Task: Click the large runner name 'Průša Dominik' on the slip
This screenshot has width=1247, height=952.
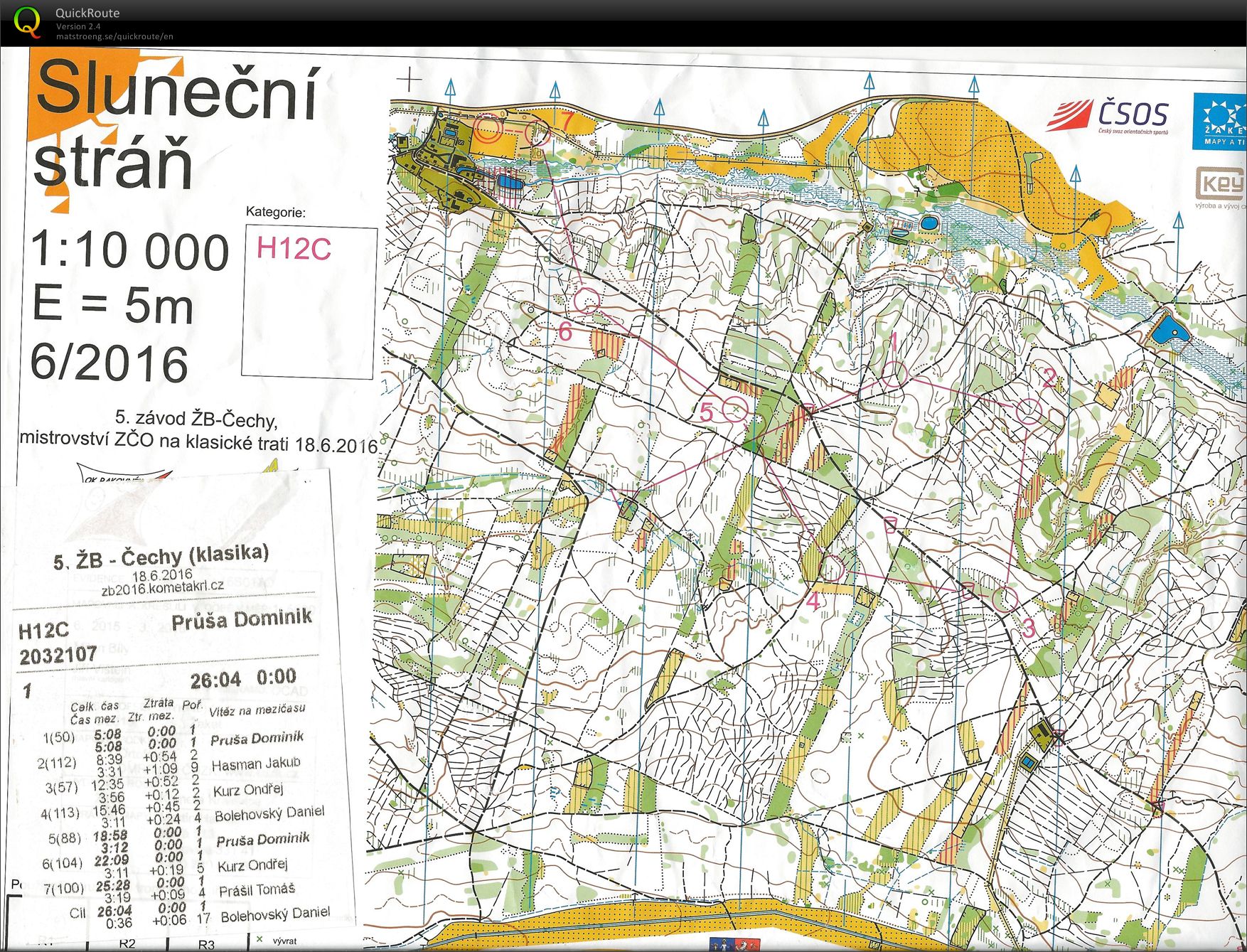Action: (242, 619)
